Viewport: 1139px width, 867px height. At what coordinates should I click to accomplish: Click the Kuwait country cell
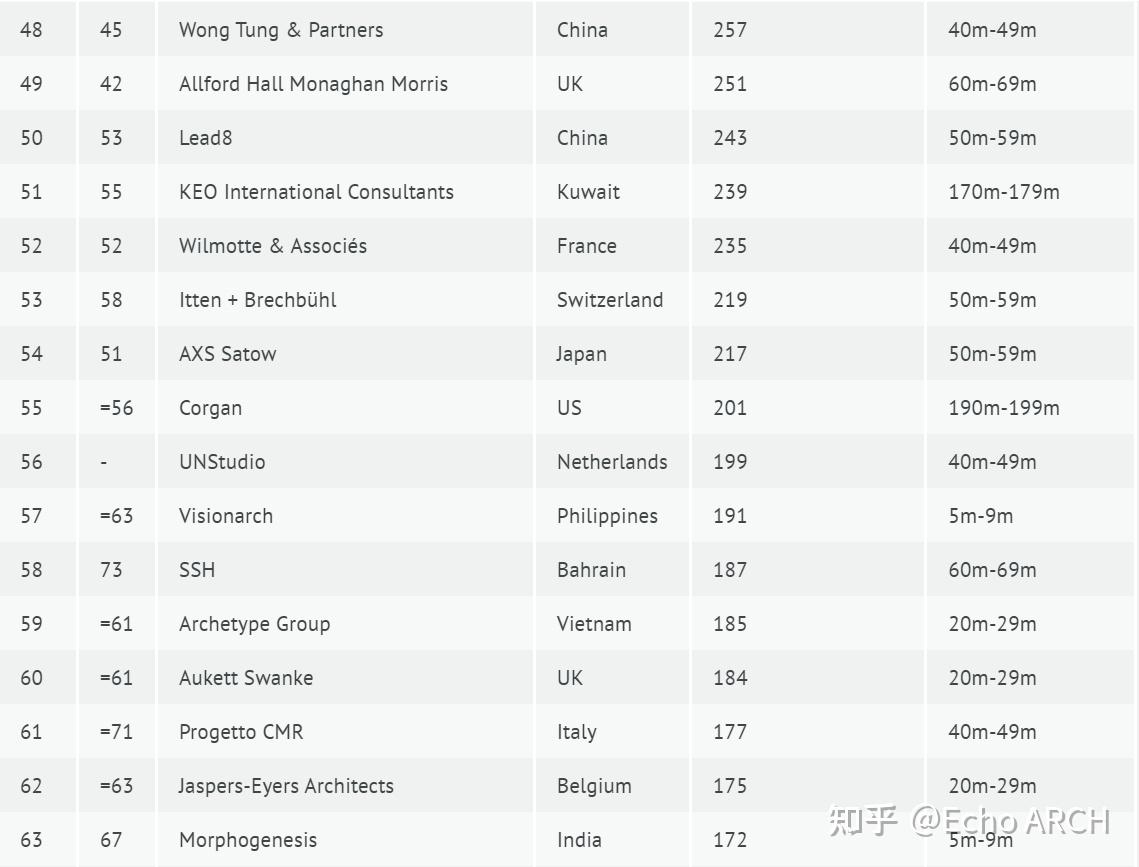coord(588,192)
